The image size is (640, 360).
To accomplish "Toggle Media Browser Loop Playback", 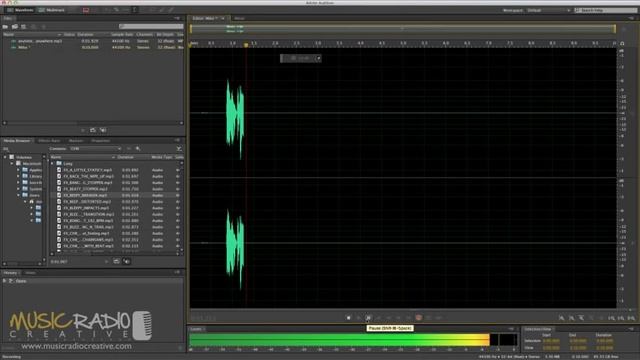I will point(117,261).
